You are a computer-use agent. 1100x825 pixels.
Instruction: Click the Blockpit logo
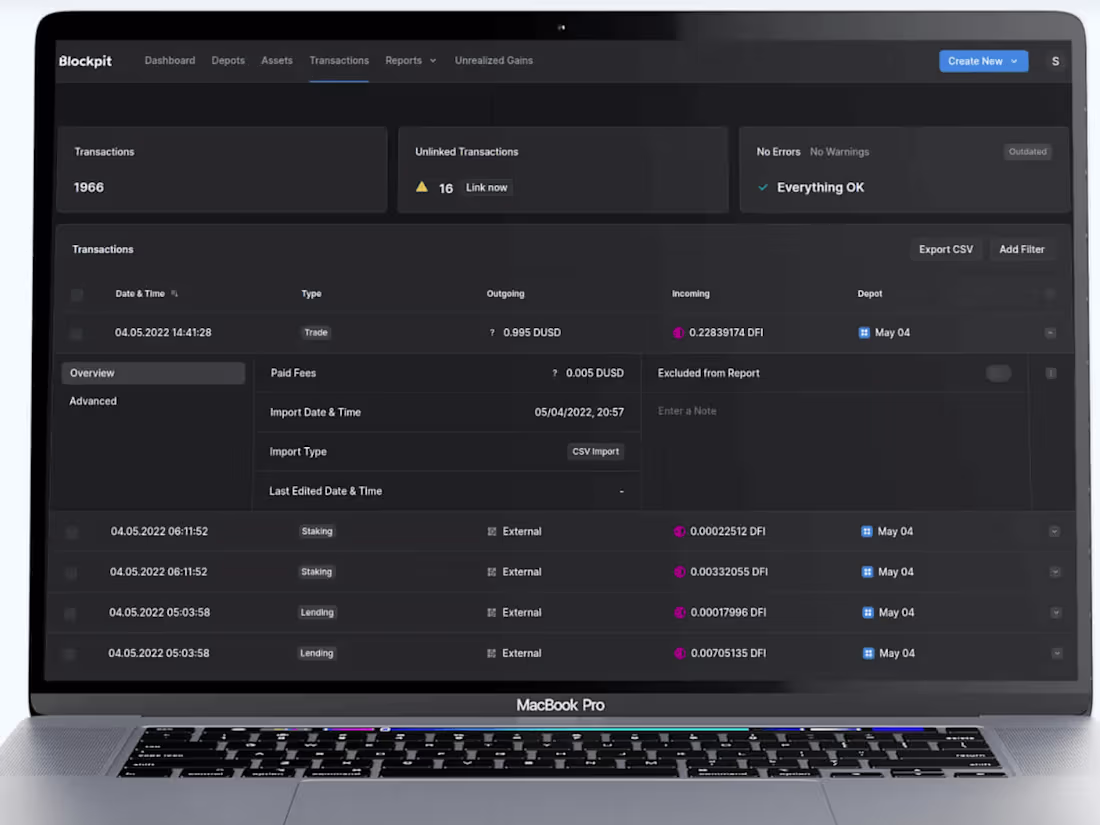tap(85, 61)
